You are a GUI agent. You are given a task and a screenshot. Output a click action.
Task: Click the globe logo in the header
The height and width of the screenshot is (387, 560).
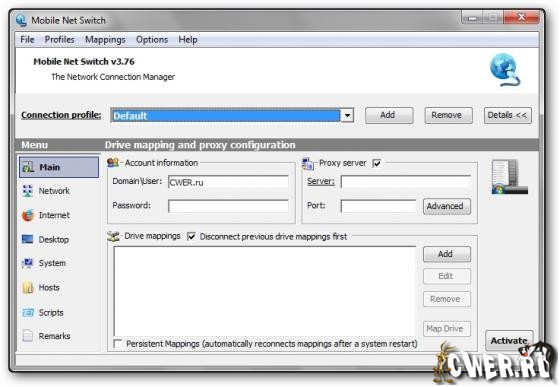point(505,70)
